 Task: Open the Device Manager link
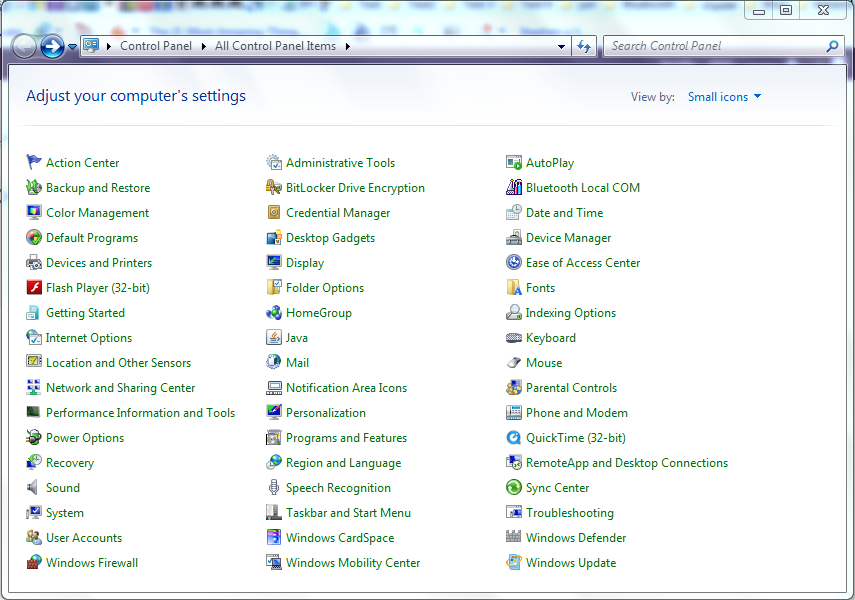click(568, 238)
